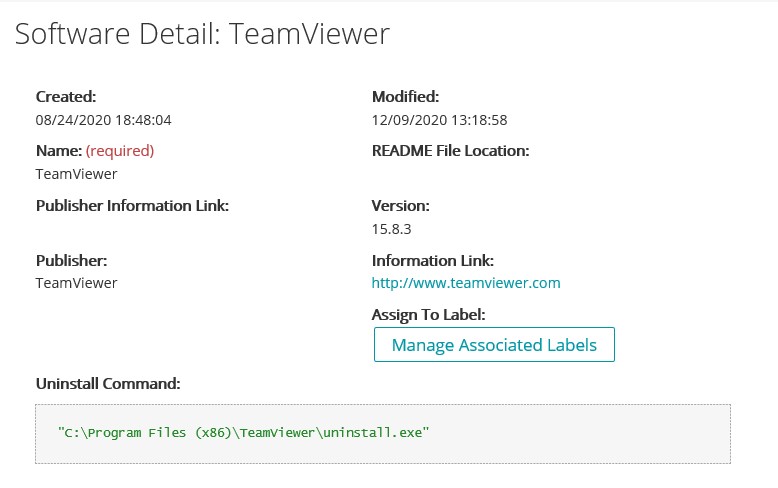
Task: Click the Manage Associated Labels button
Action: click(x=494, y=344)
